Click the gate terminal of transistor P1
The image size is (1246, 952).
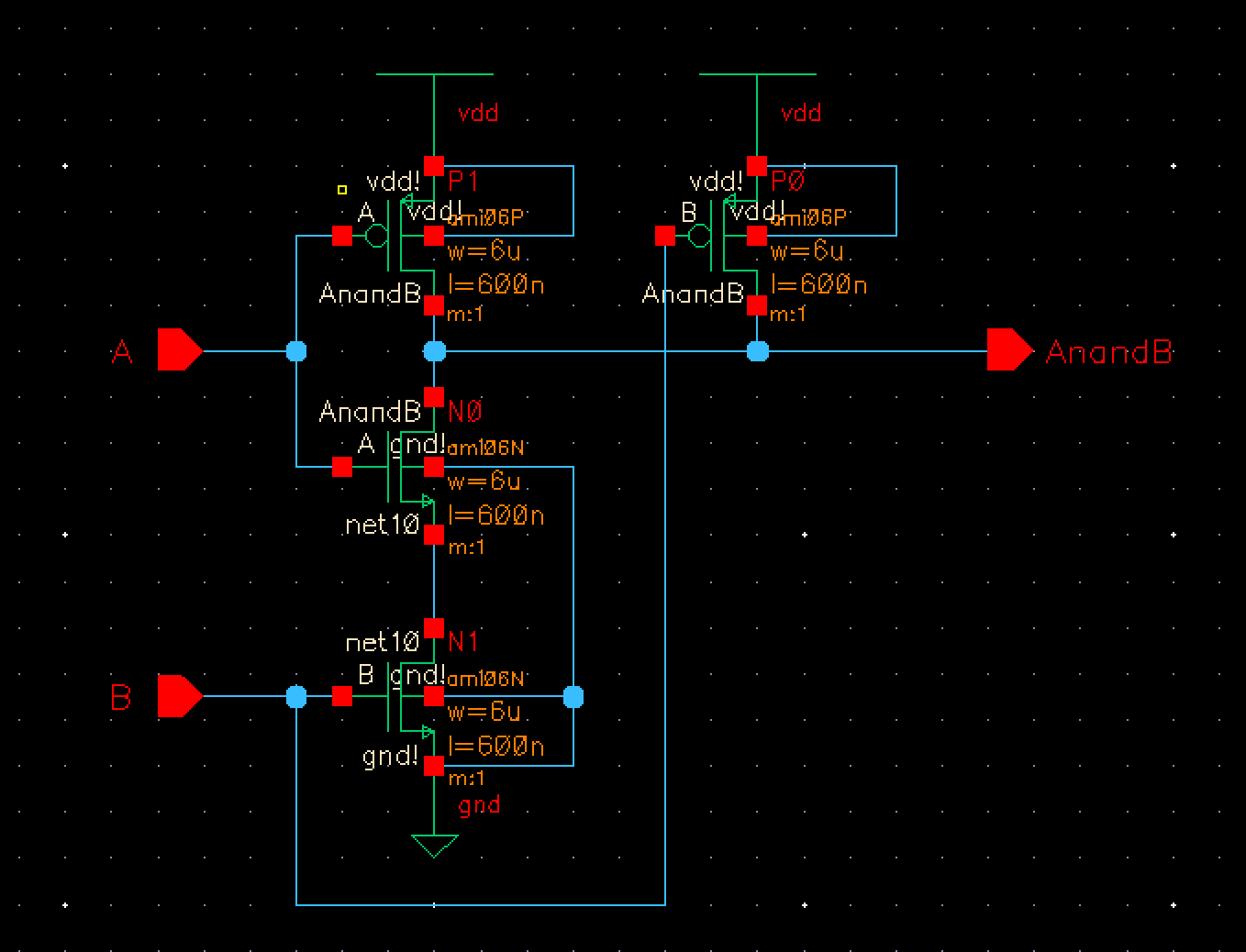(342, 237)
